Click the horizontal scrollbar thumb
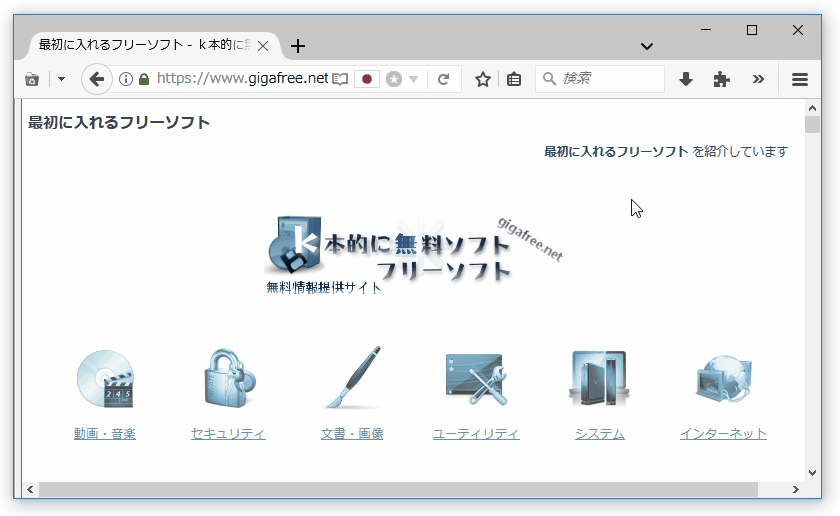 click(399, 489)
